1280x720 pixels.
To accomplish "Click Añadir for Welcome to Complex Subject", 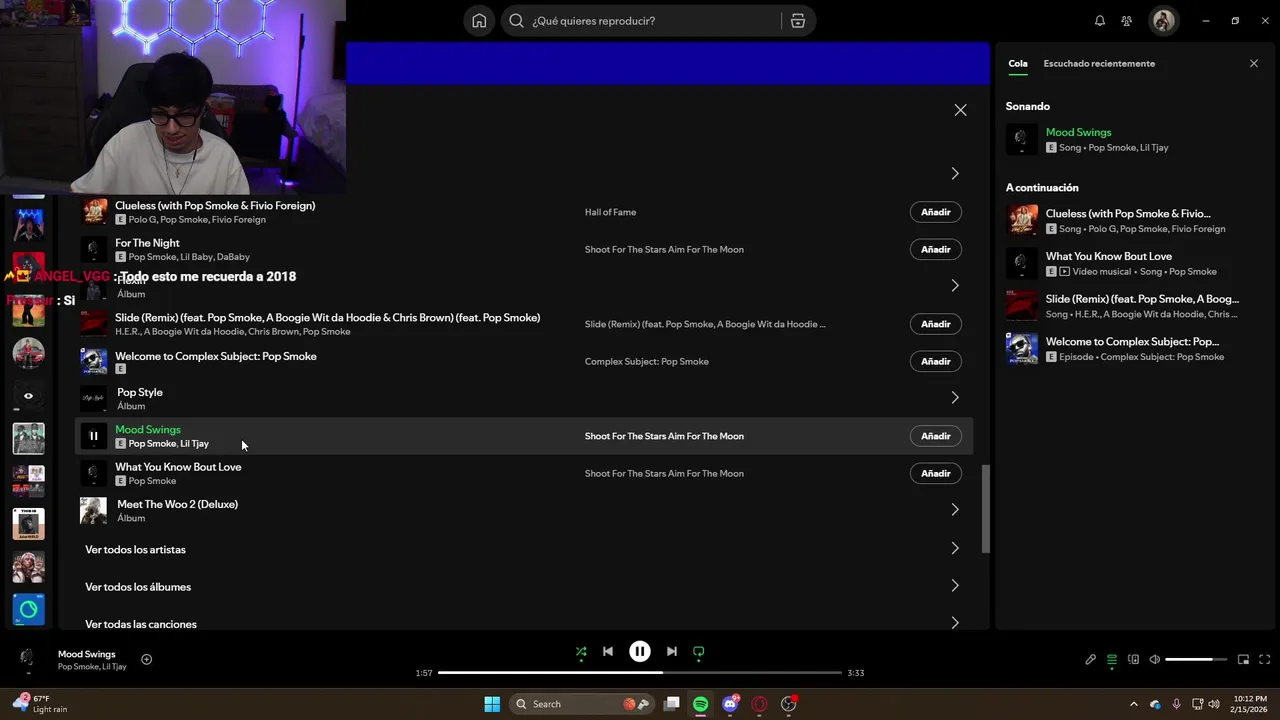I will (936, 361).
